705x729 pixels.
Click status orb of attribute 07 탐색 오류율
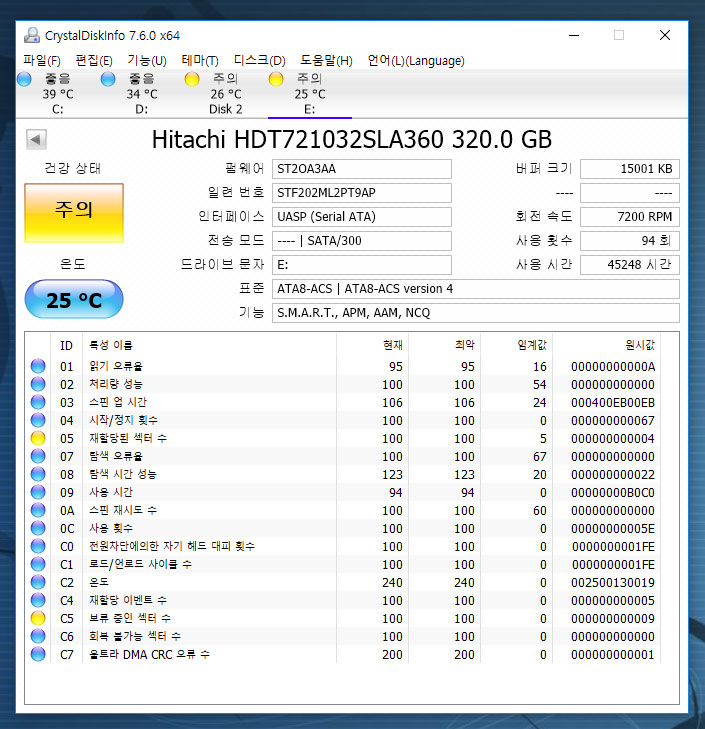coord(38,456)
